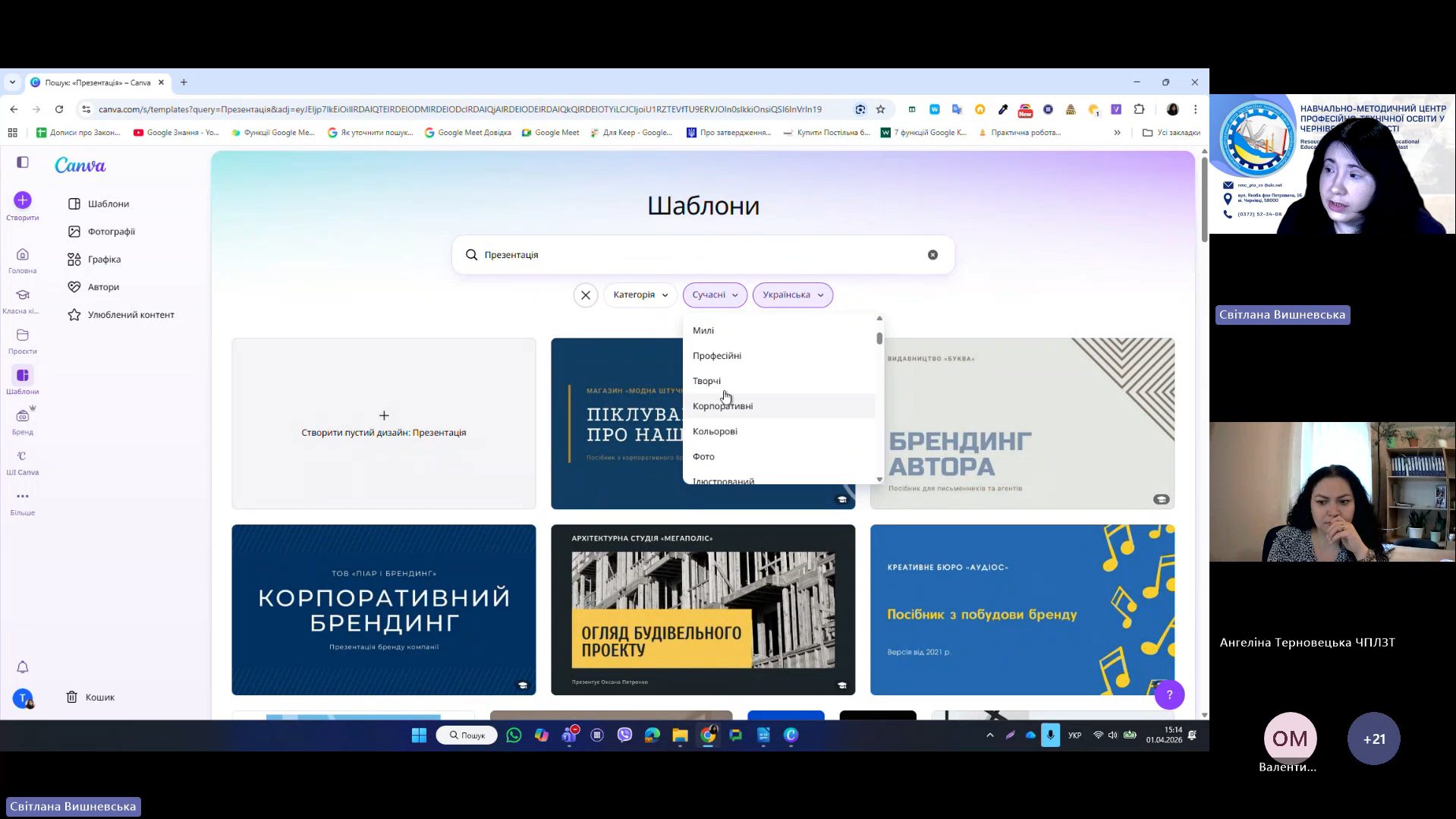The image size is (1456, 819).
Task: Bookmark this page with the star icon
Action: point(880,109)
